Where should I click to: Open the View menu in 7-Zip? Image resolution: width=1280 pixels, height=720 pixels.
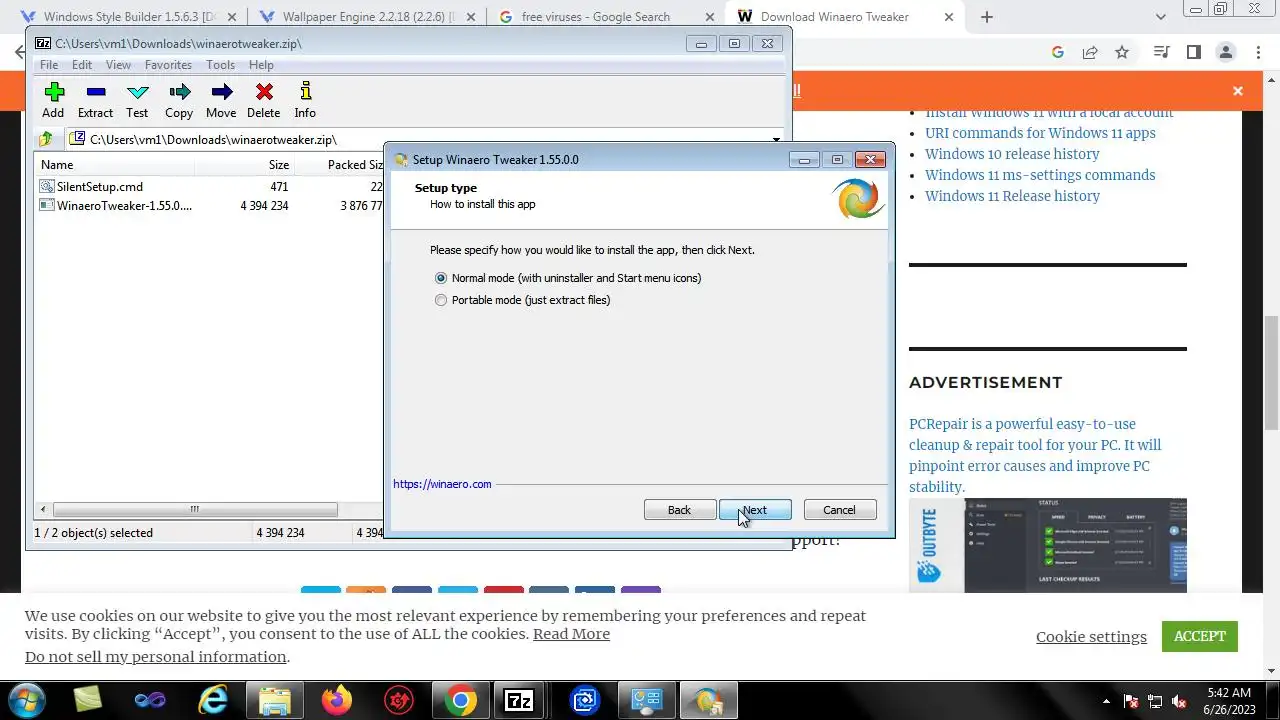[118, 65]
